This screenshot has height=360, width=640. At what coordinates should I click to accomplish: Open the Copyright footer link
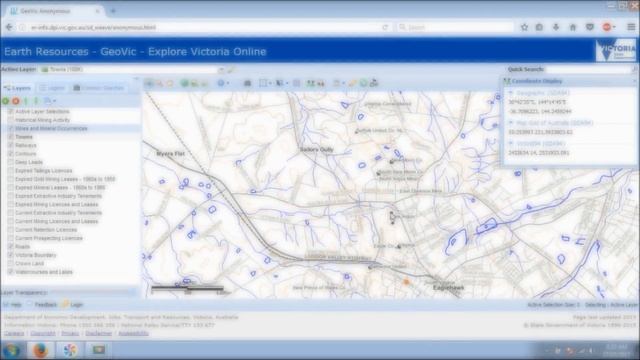(x=43, y=333)
